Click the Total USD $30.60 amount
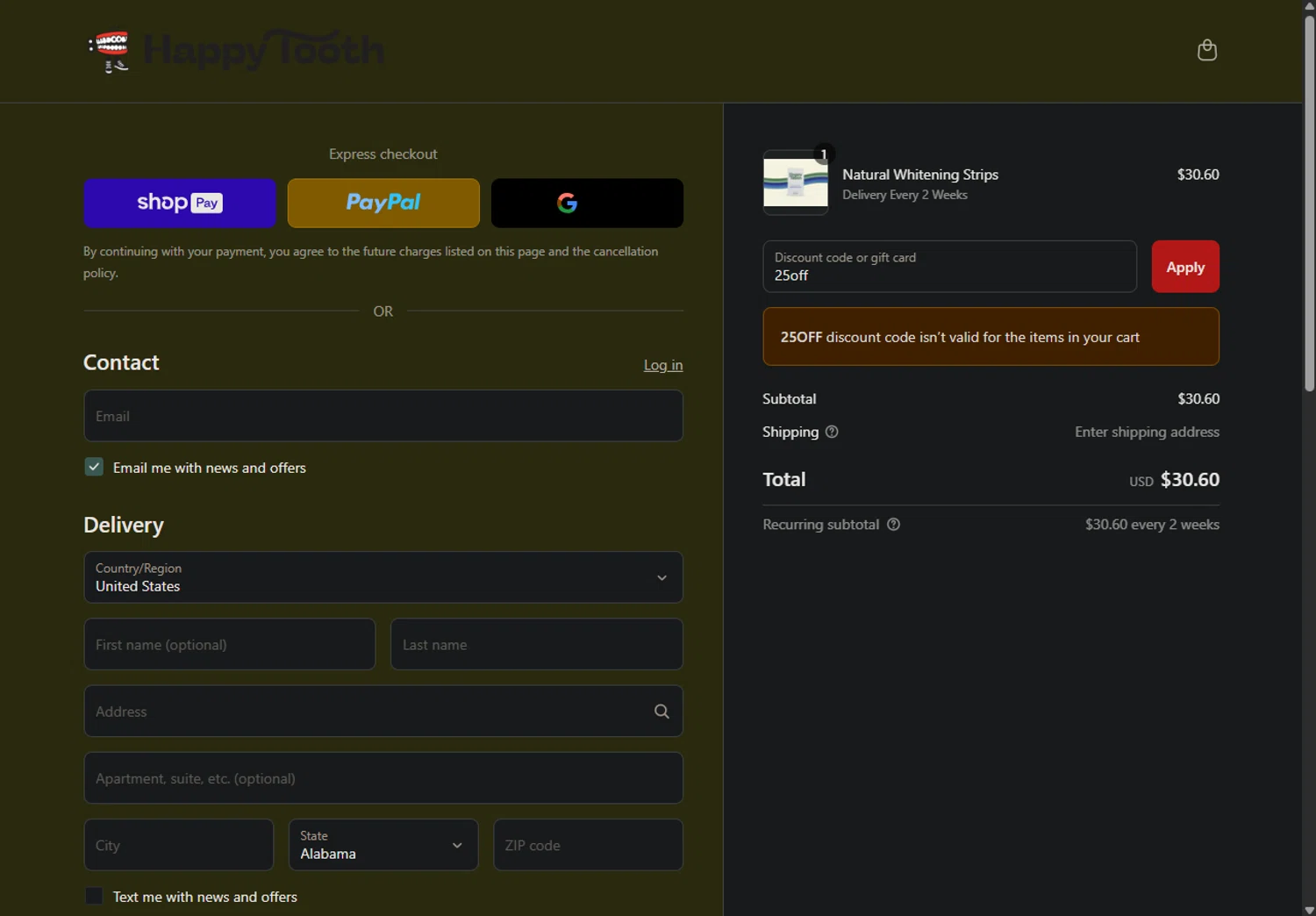Image resolution: width=1316 pixels, height=916 pixels. click(x=1174, y=480)
